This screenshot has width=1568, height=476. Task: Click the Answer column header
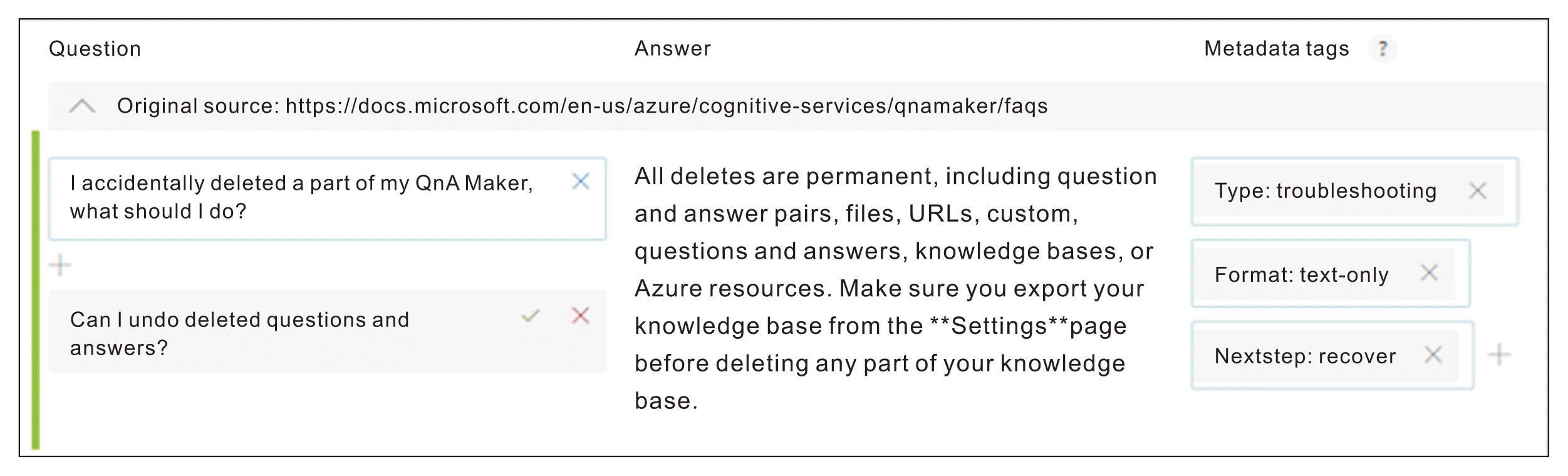672,48
